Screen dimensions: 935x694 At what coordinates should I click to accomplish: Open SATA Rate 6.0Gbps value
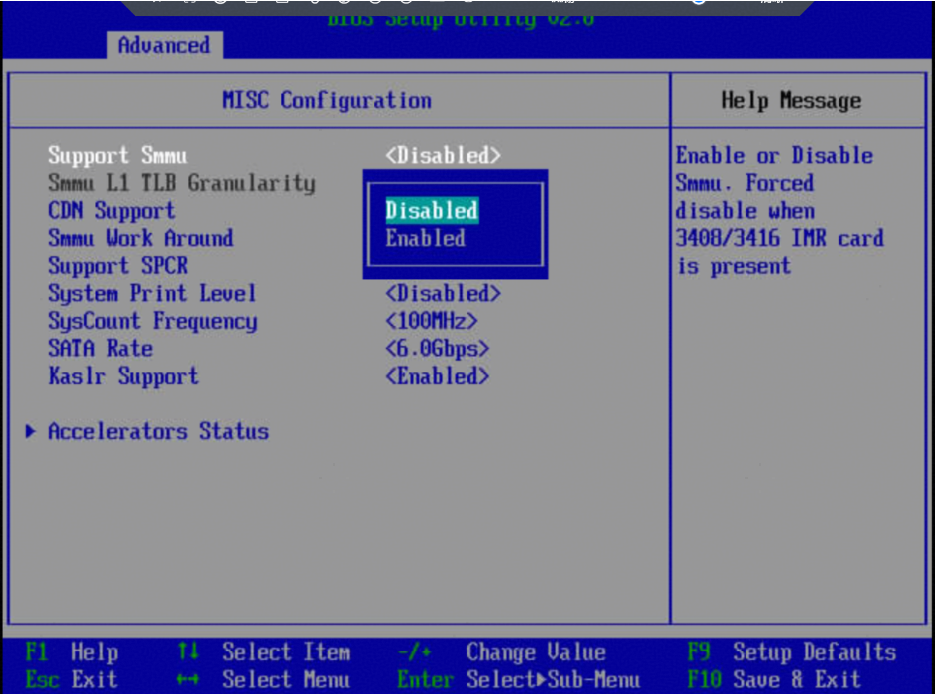(x=436, y=349)
